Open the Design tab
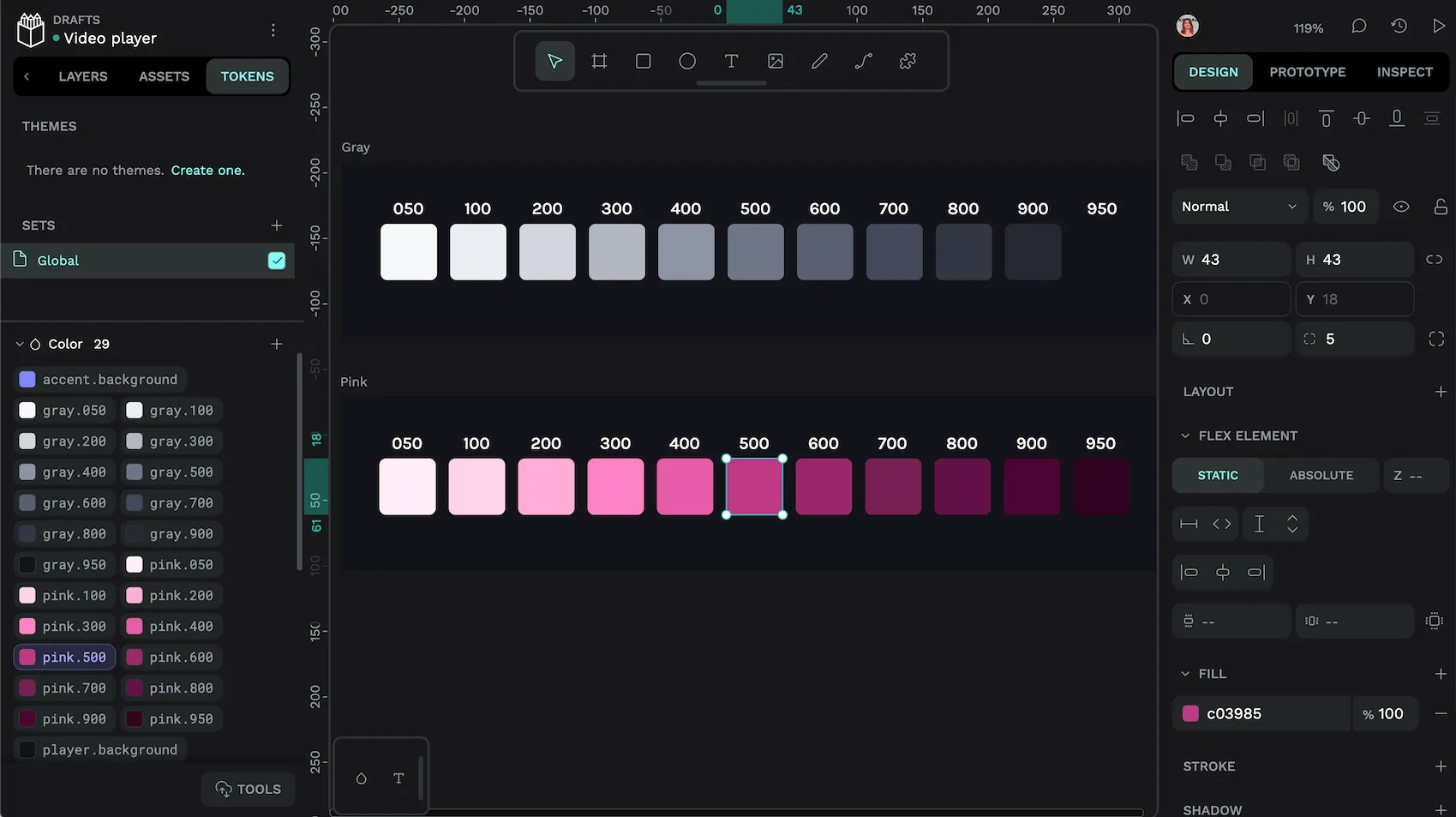This screenshot has height=817, width=1456. [x=1213, y=72]
